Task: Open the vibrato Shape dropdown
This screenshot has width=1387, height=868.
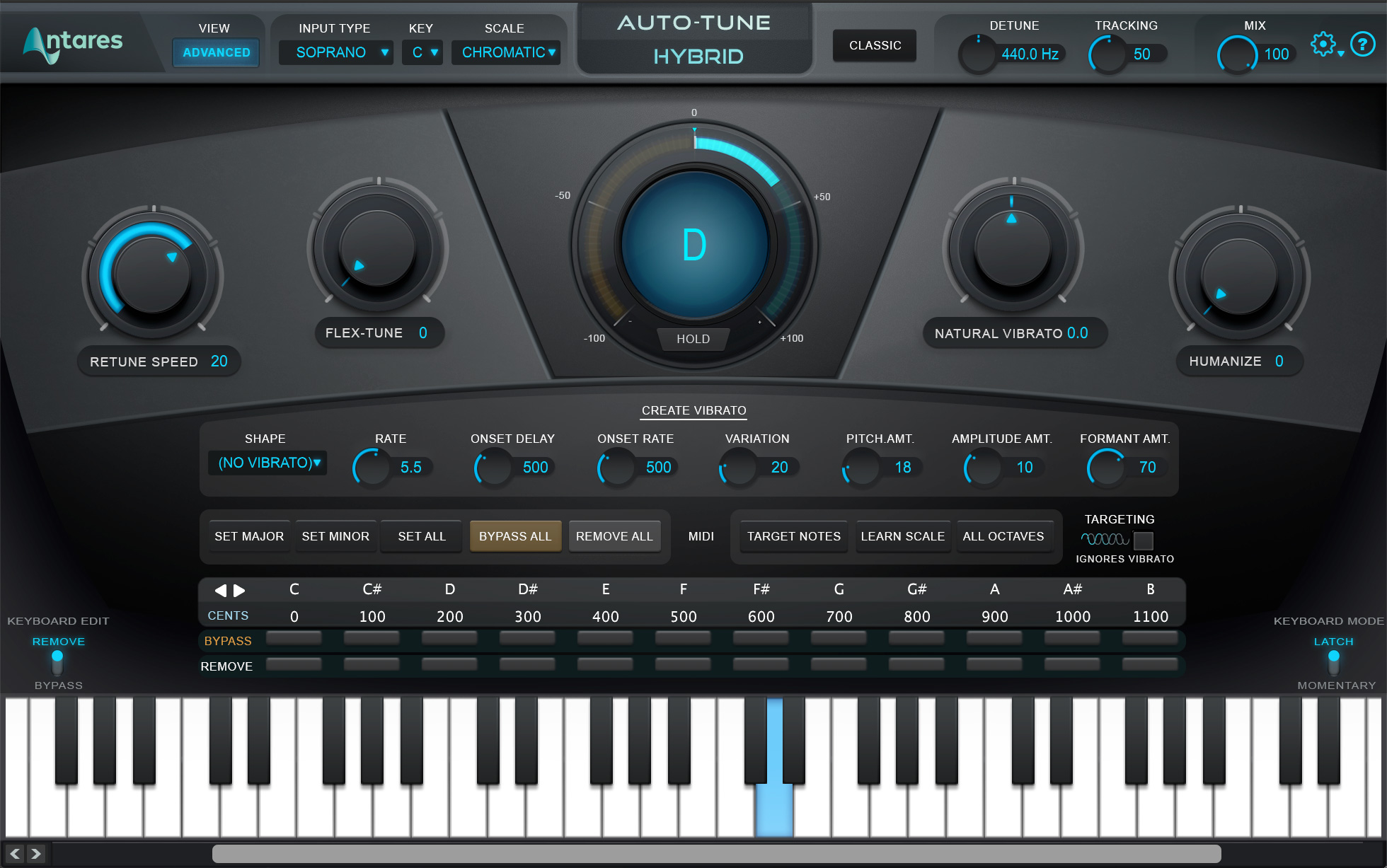Action: click(x=267, y=463)
